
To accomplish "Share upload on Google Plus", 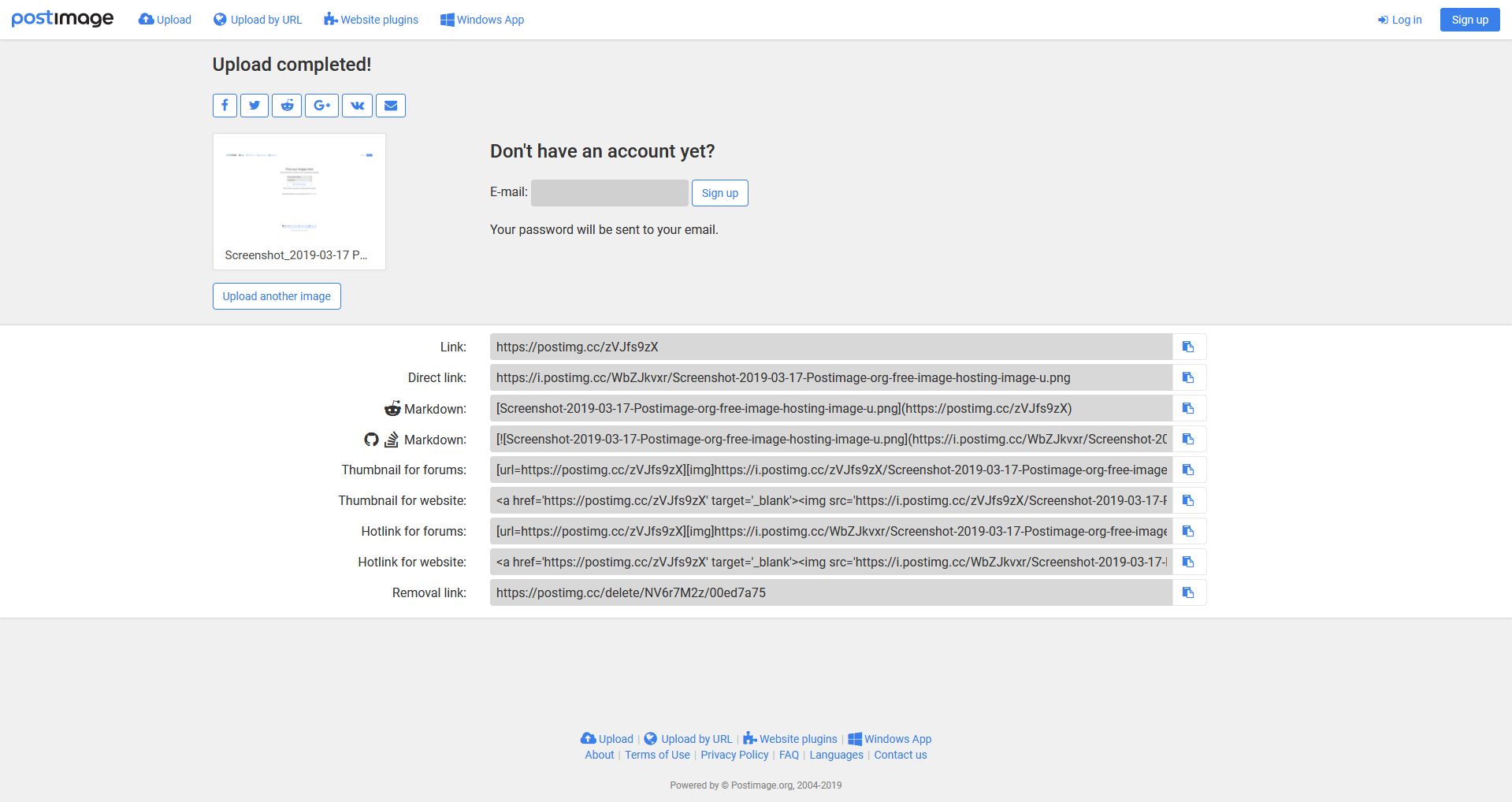I will tap(322, 106).
